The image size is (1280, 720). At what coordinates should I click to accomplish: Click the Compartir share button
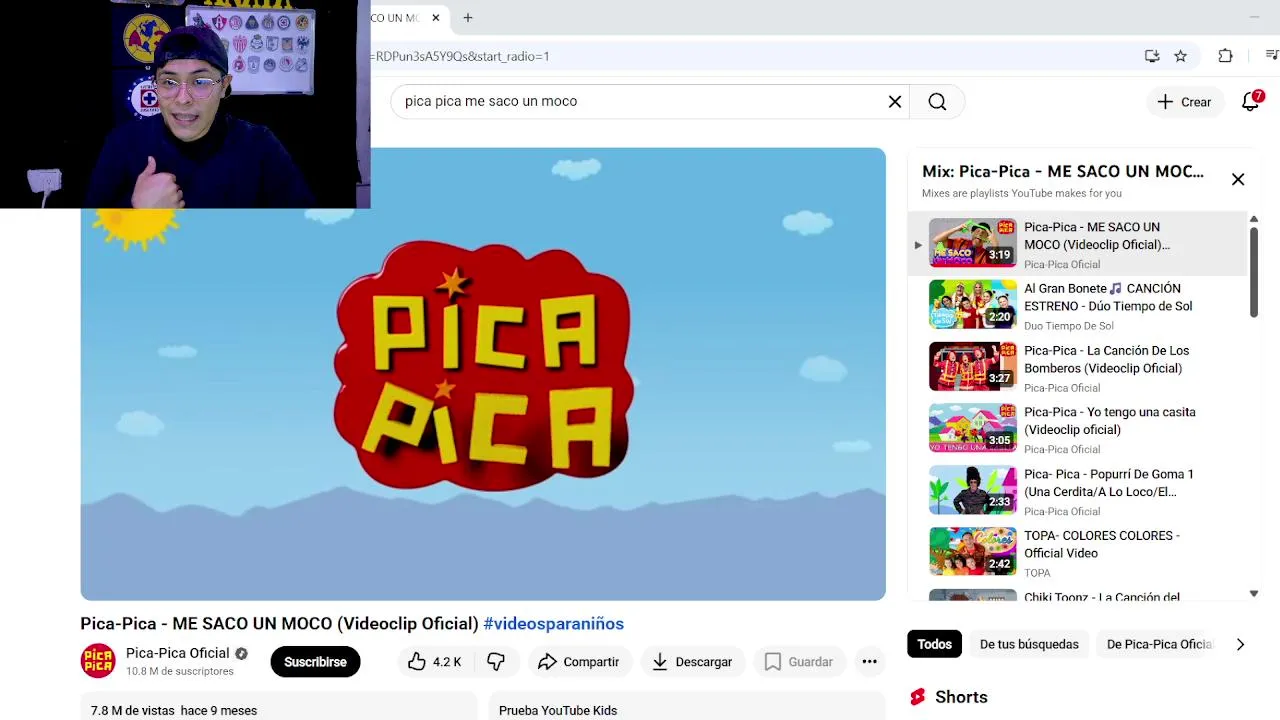(578, 661)
